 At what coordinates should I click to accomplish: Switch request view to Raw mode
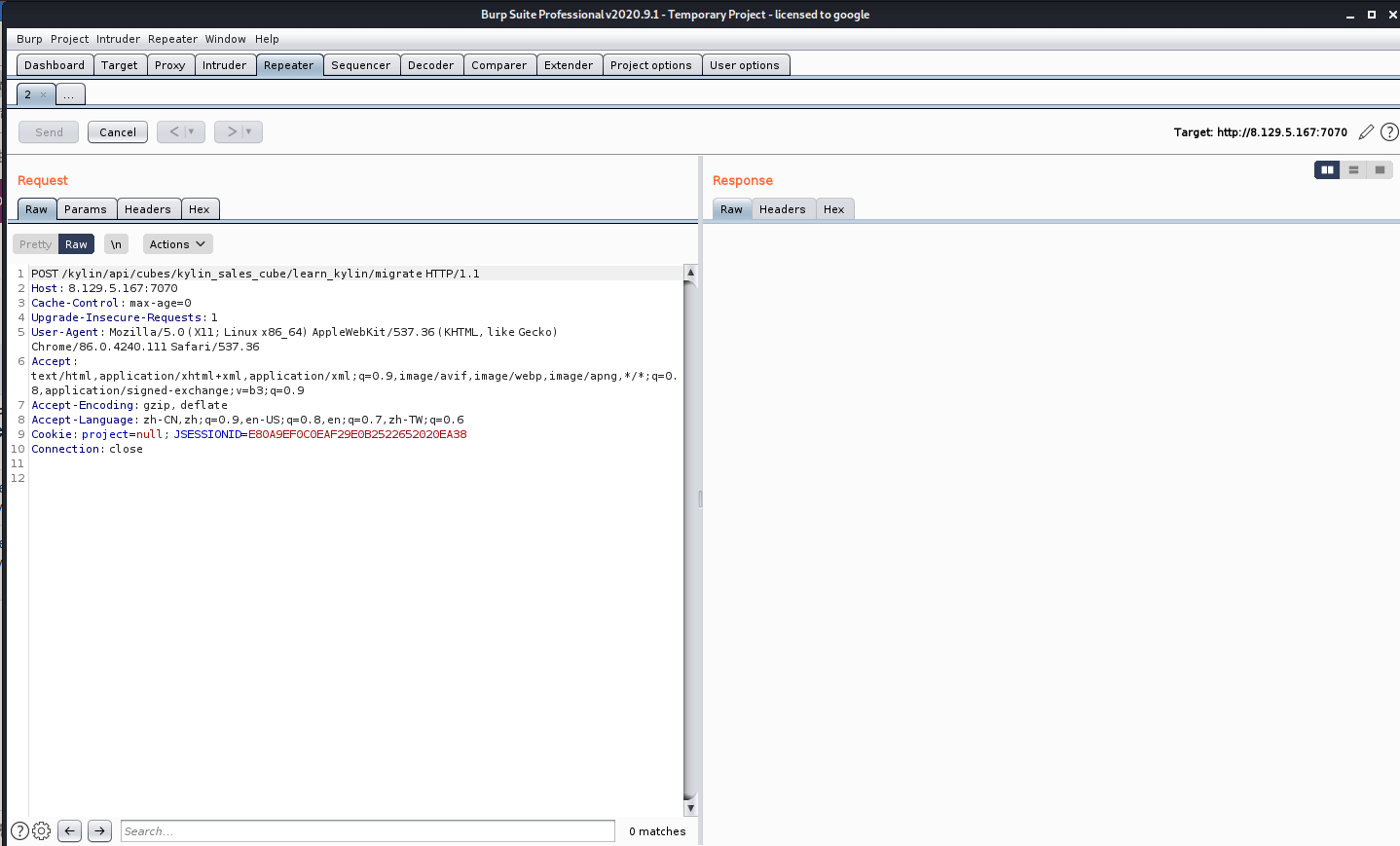76,244
